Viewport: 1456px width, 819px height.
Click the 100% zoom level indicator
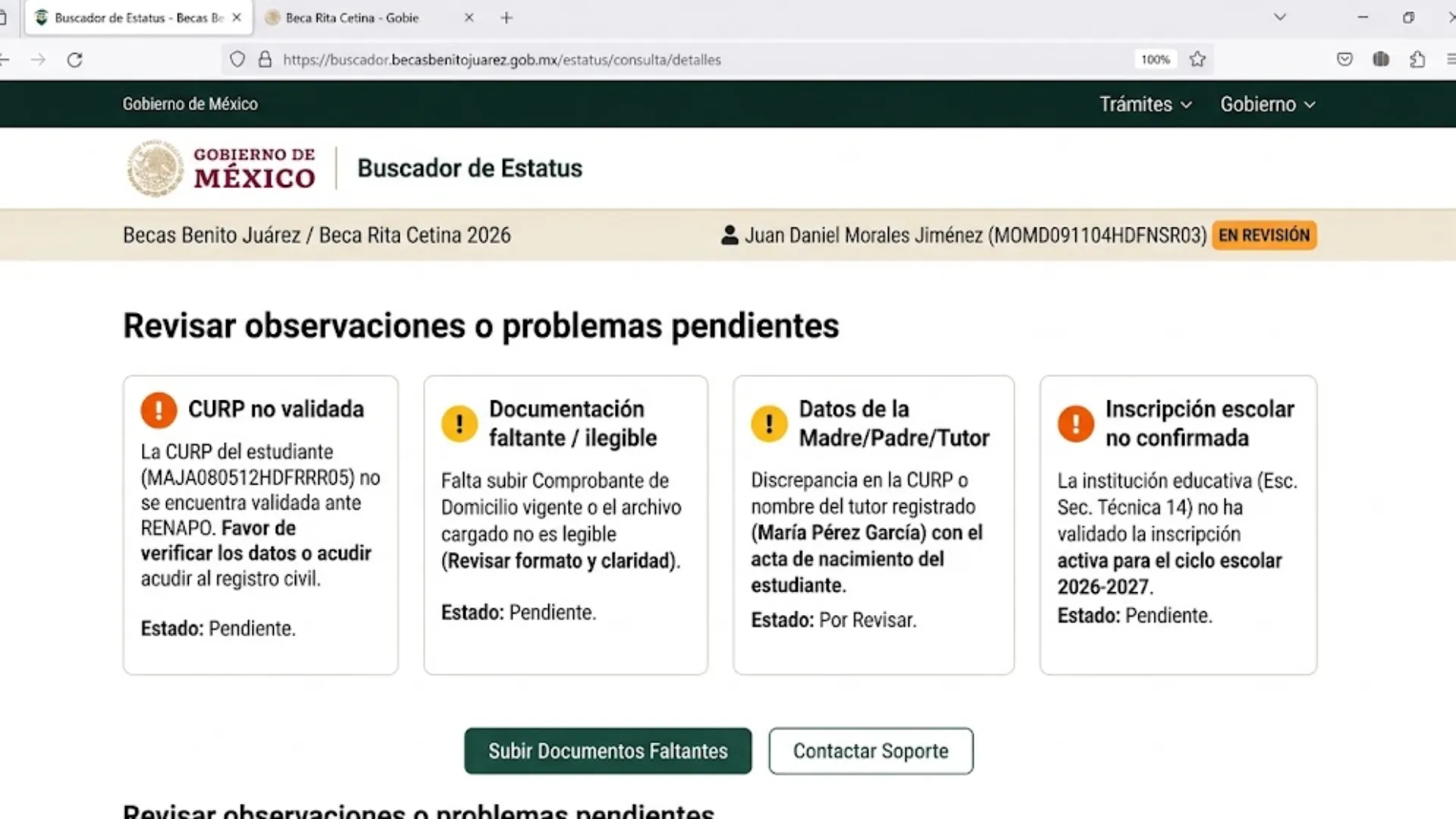[x=1156, y=59]
